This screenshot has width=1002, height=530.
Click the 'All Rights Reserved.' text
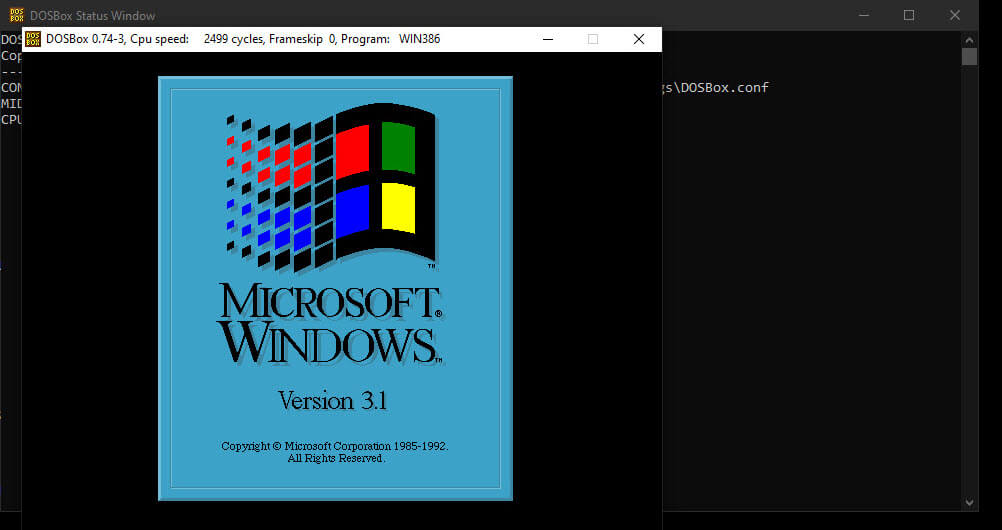[336, 458]
